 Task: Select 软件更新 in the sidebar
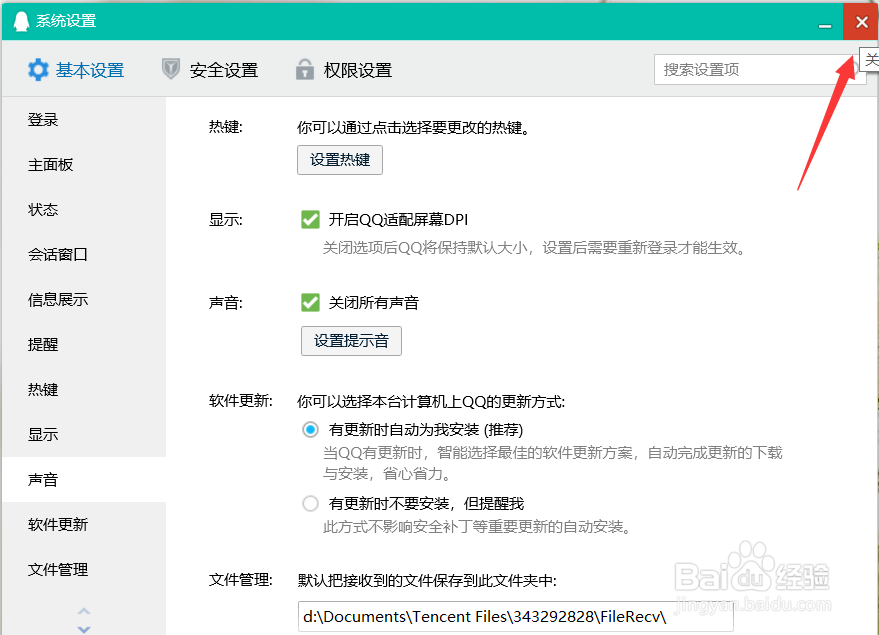pos(84,524)
